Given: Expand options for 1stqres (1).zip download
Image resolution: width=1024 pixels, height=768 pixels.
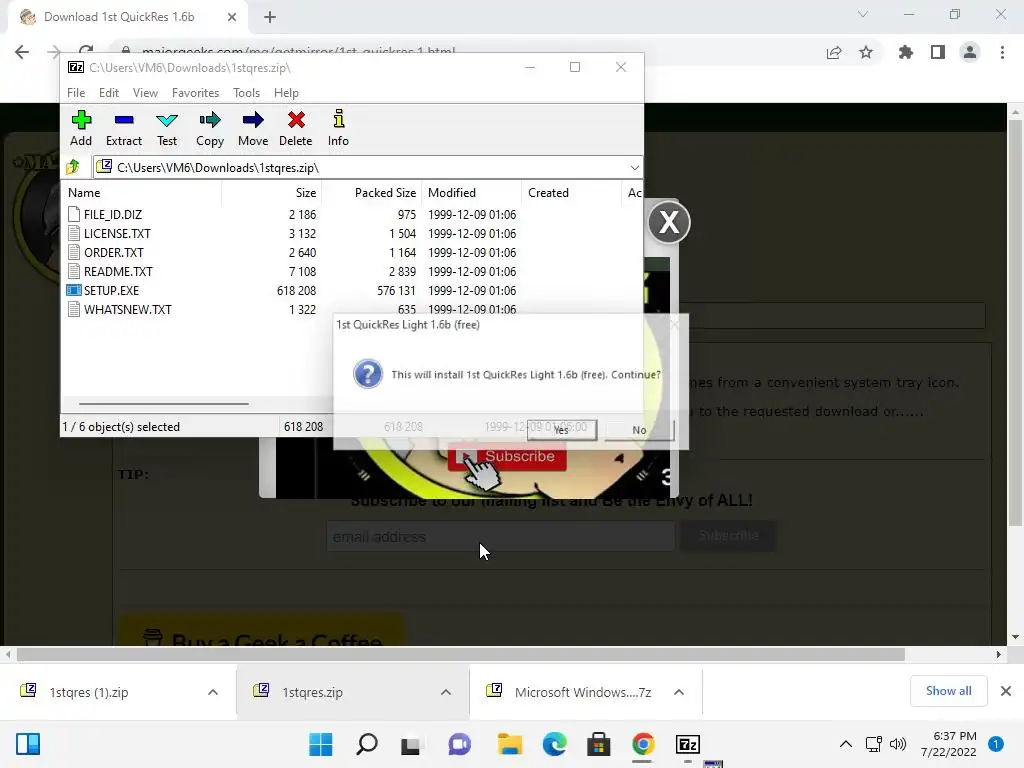Looking at the screenshot, I should pyautogui.click(x=213, y=692).
